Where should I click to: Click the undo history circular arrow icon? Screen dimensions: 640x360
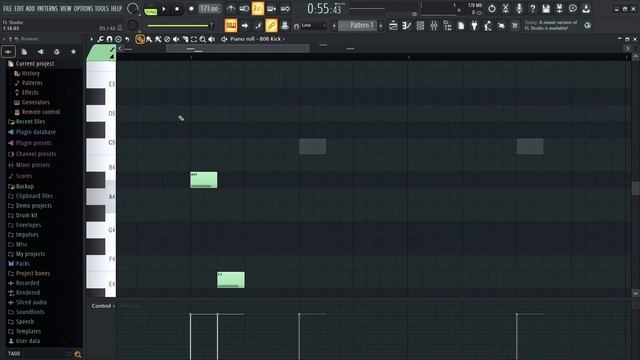[492, 9]
